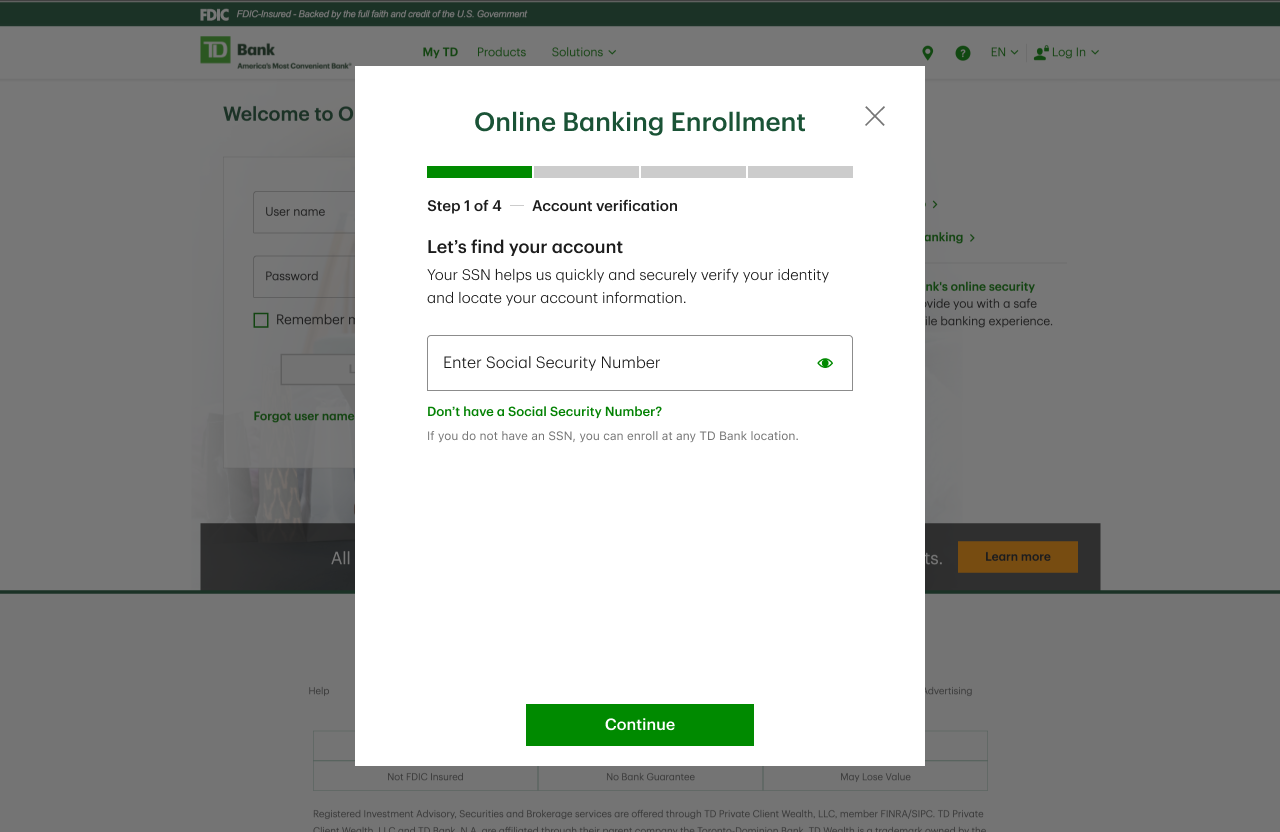Click the May Lose Value cell
This screenshot has height=832, width=1280.
[875, 776]
